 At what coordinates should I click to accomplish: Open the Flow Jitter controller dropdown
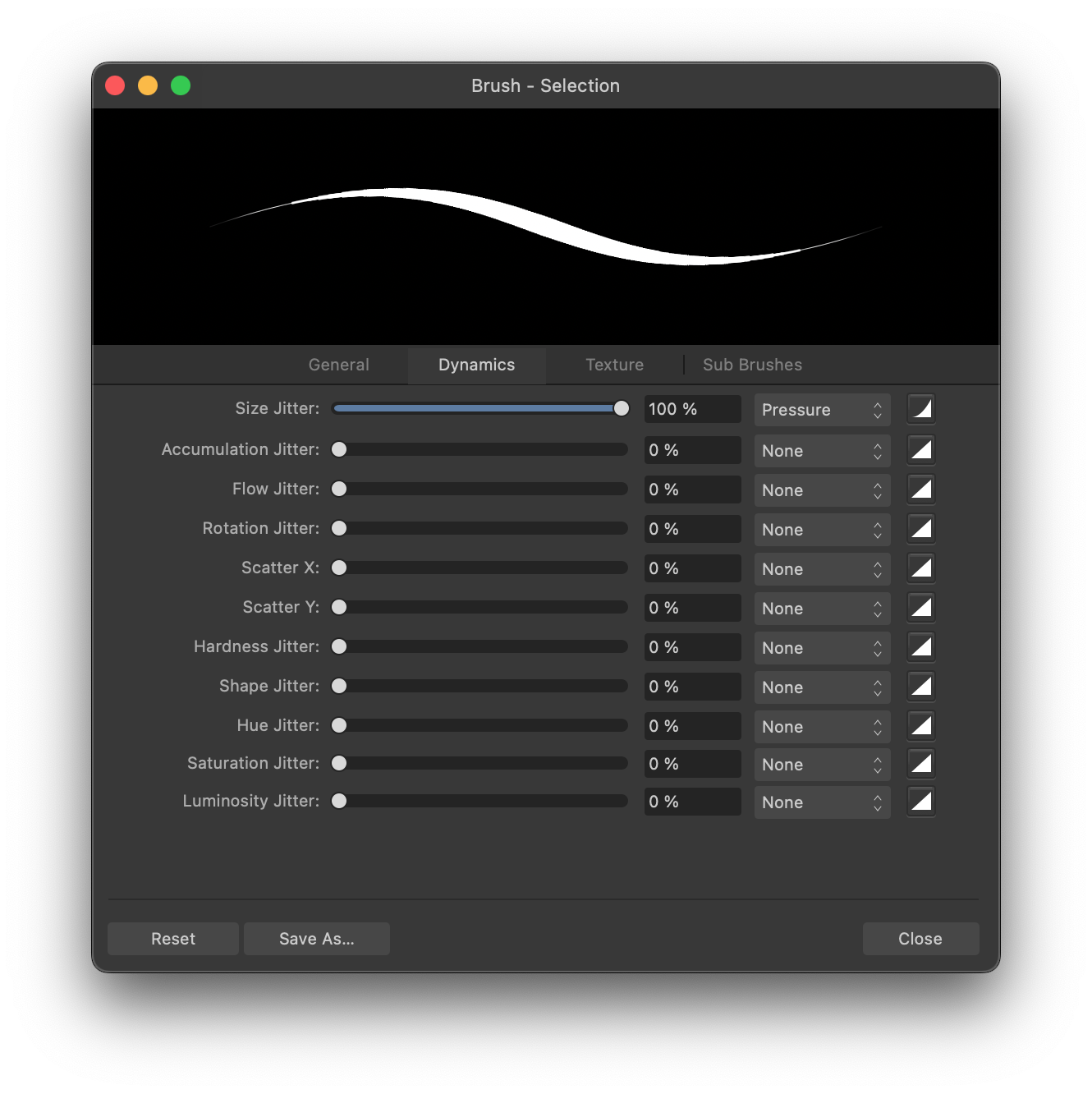[822, 490]
